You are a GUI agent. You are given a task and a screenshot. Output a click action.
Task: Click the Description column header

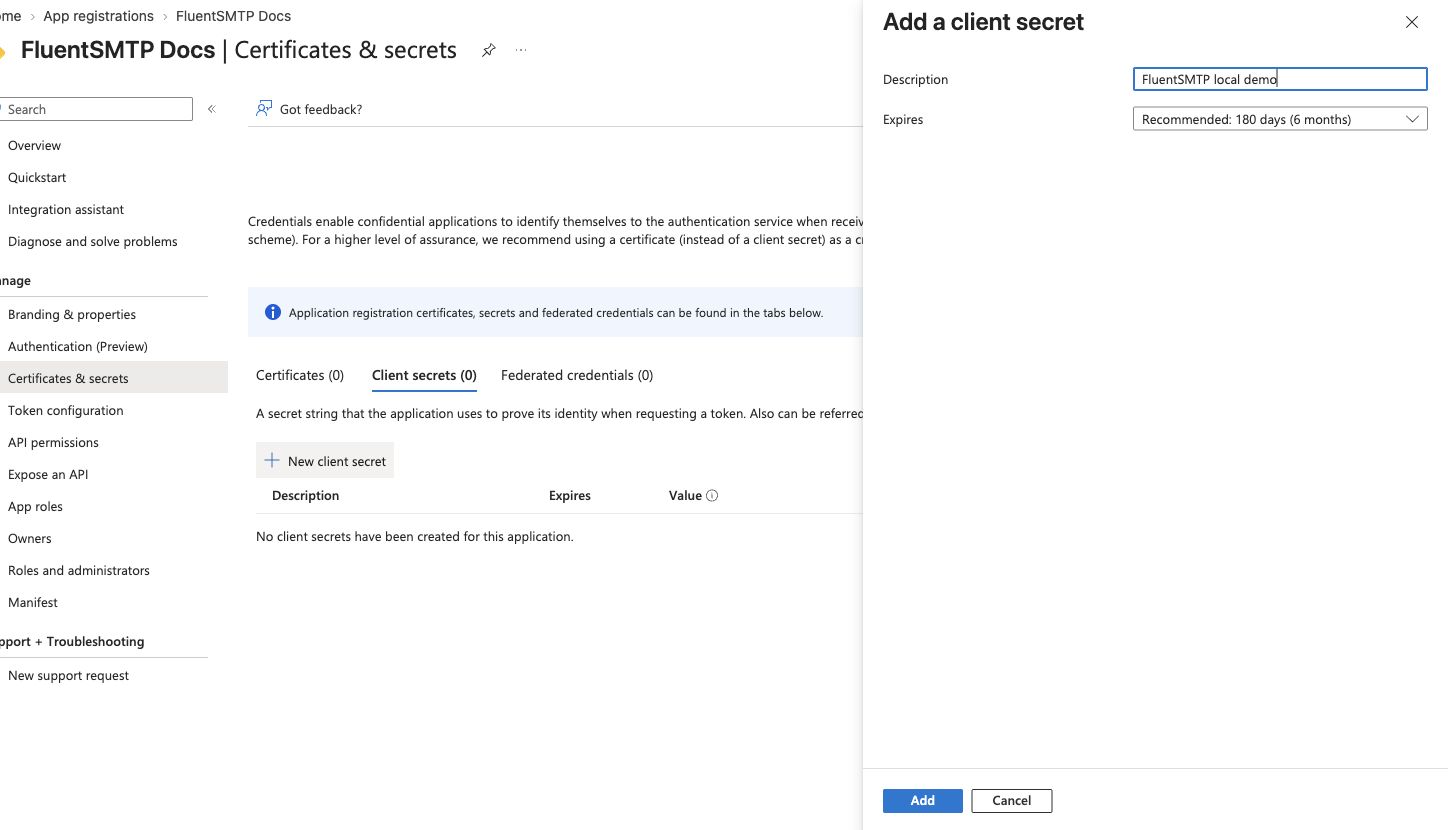(x=305, y=495)
